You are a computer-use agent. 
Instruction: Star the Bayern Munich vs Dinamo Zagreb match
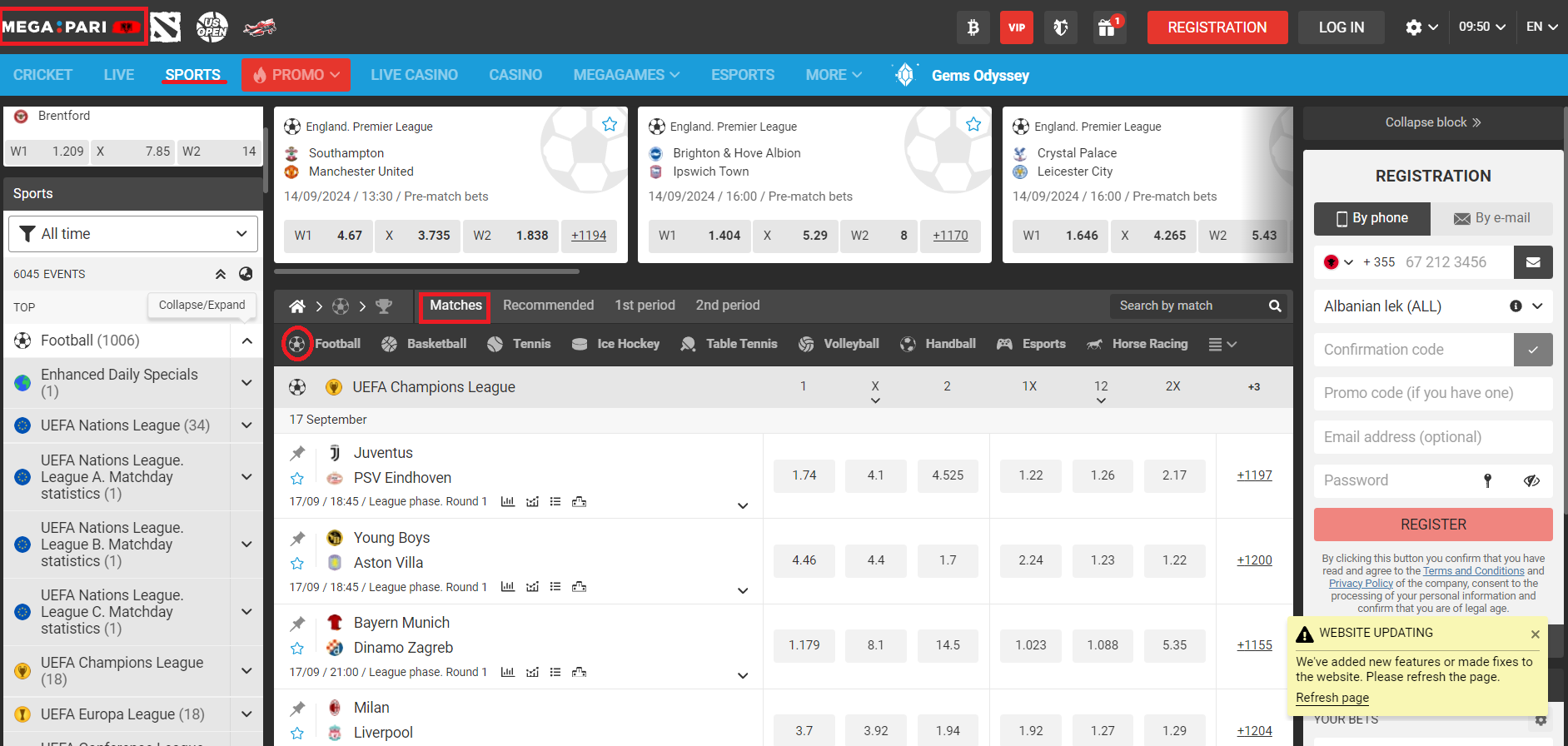[297, 648]
